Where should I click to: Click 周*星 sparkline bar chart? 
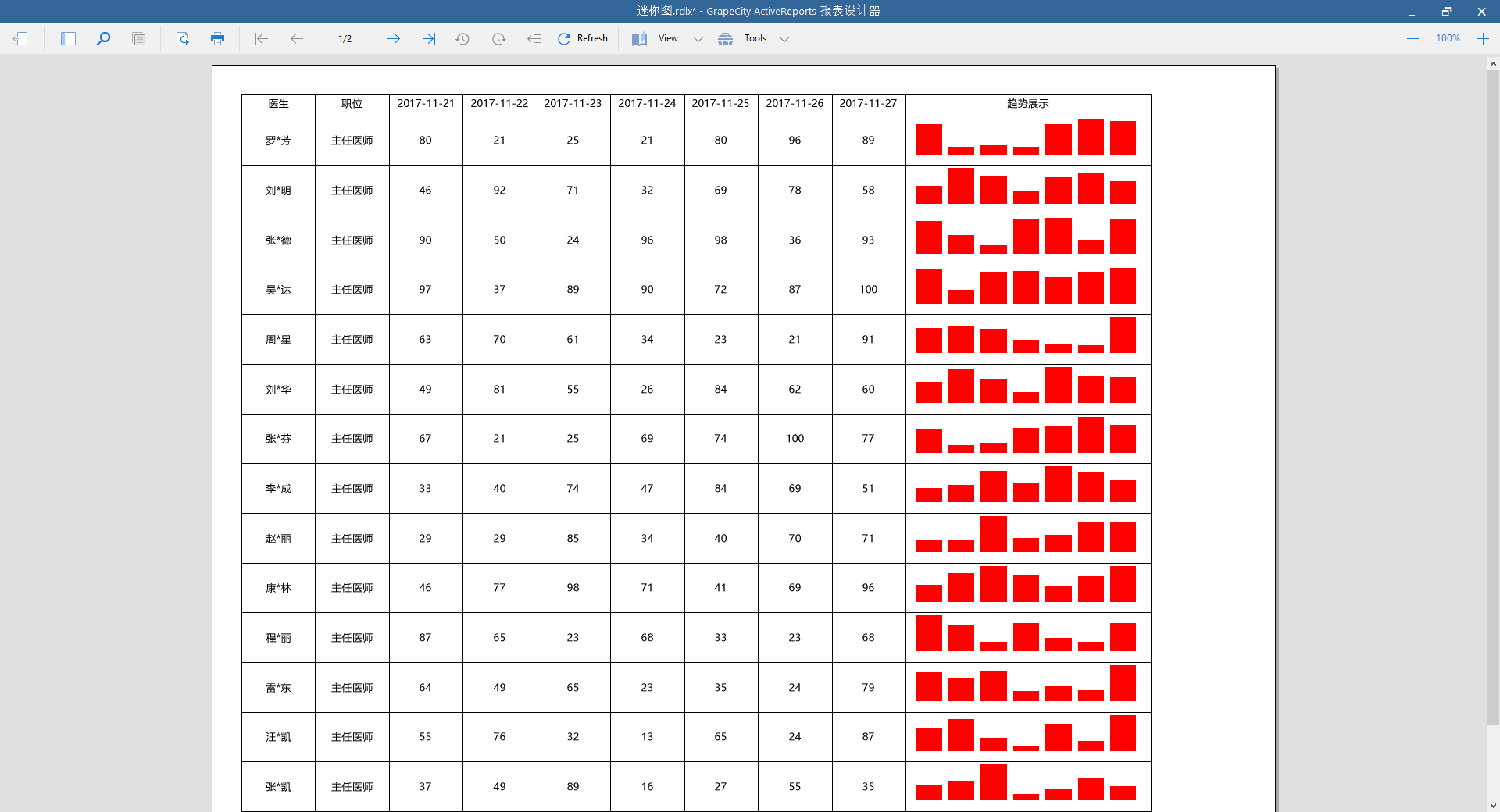click(1026, 335)
